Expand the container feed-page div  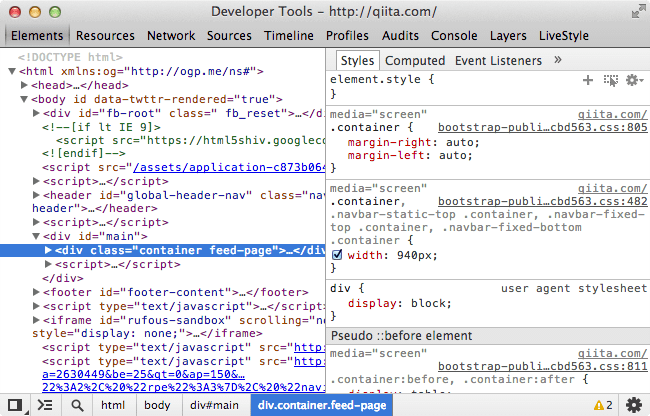[48, 250]
